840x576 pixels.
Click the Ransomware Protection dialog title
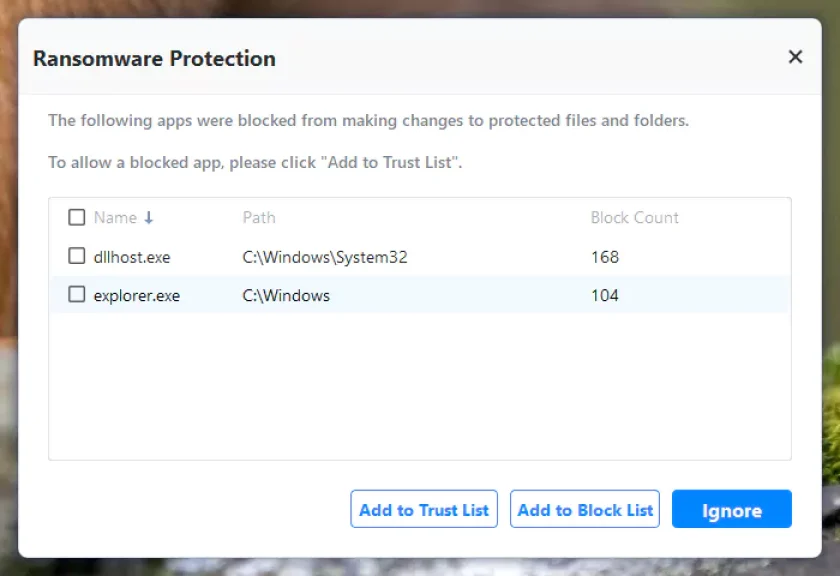(153, 58)
